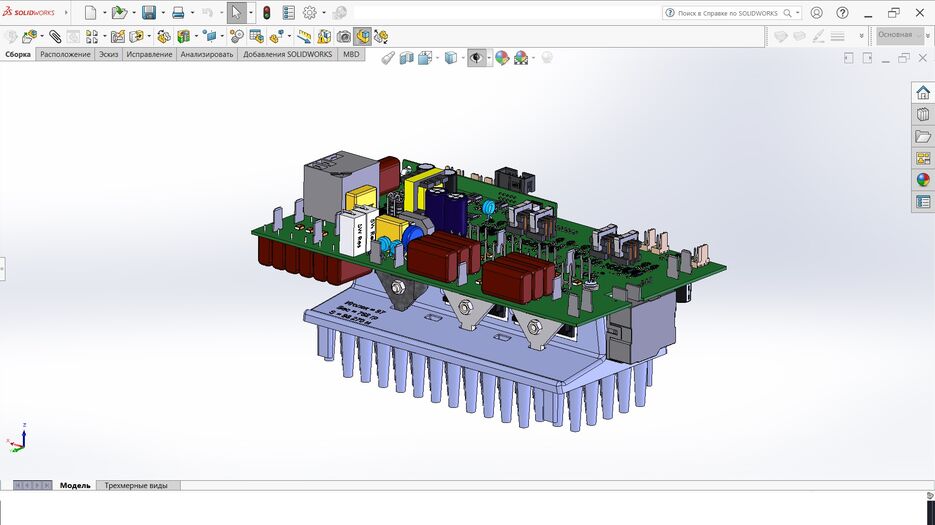Click the Save diskette icon
Screen dimensions: 935x525
[148, 13]
